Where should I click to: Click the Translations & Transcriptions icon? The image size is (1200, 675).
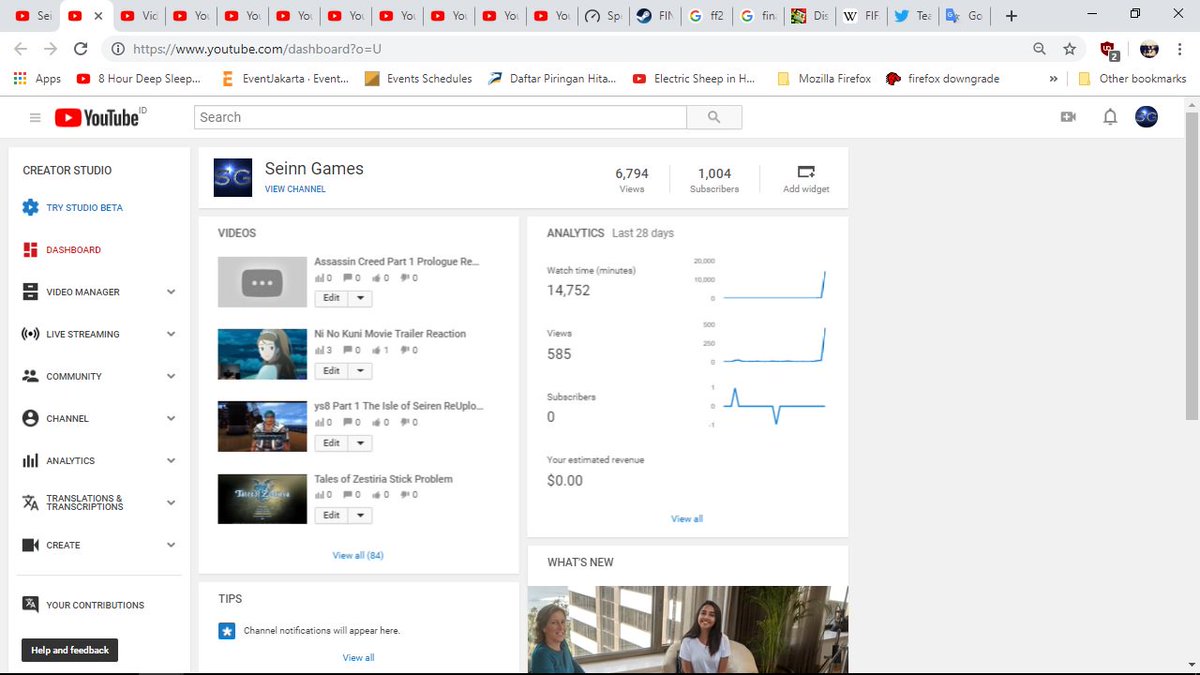click(30, 503)
